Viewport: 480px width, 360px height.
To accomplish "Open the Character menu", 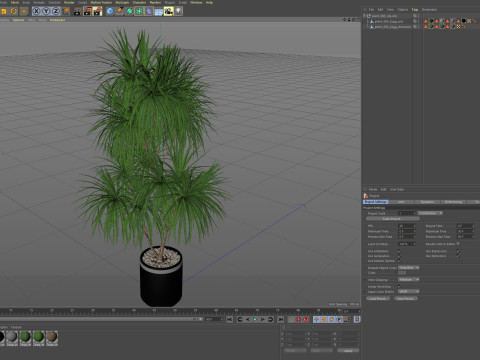I will pos(139,2).
